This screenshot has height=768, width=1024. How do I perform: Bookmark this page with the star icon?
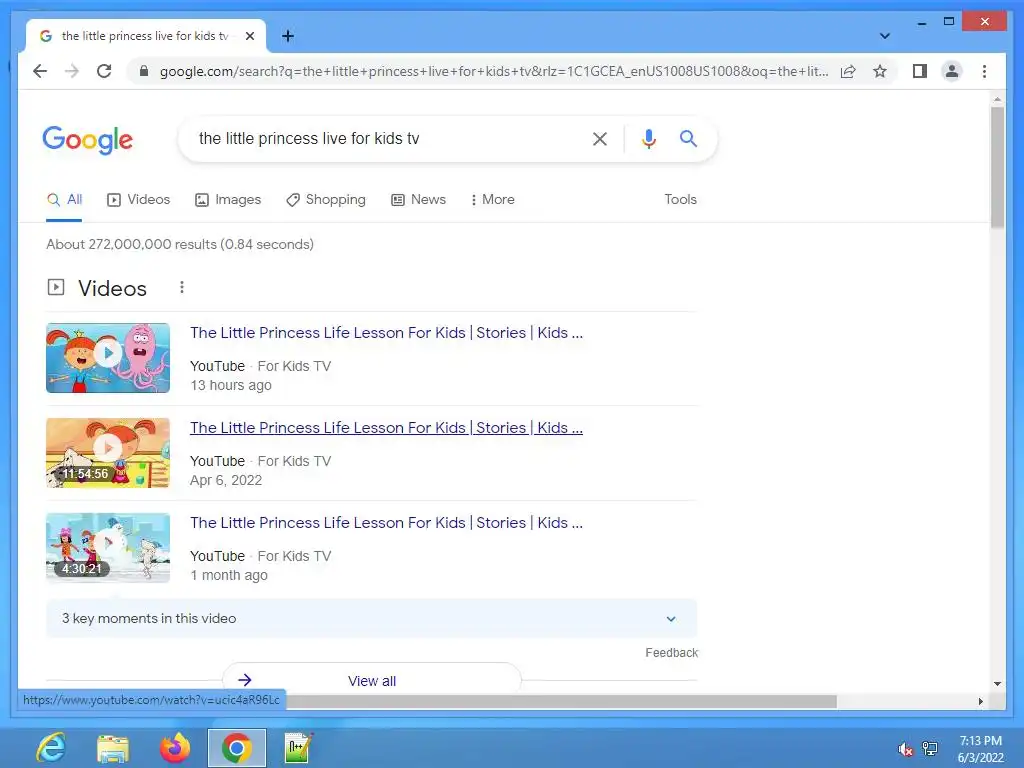click(880, 71)
